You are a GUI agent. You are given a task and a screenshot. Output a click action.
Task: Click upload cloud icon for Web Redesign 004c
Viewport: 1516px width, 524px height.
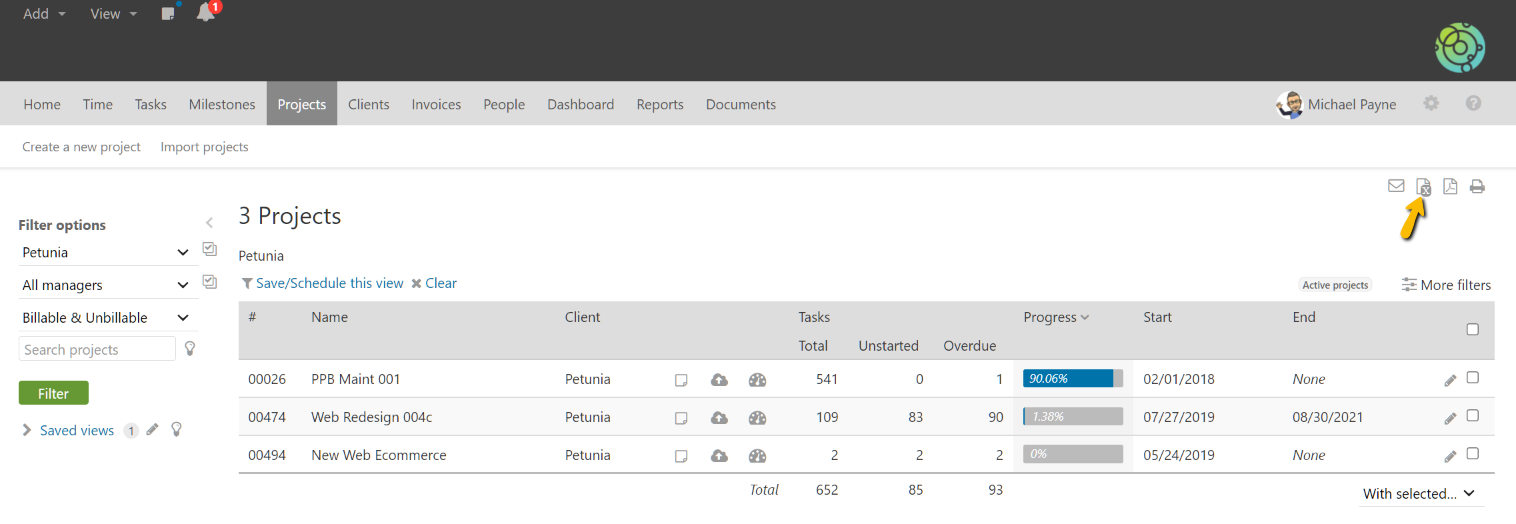point(719,418)
